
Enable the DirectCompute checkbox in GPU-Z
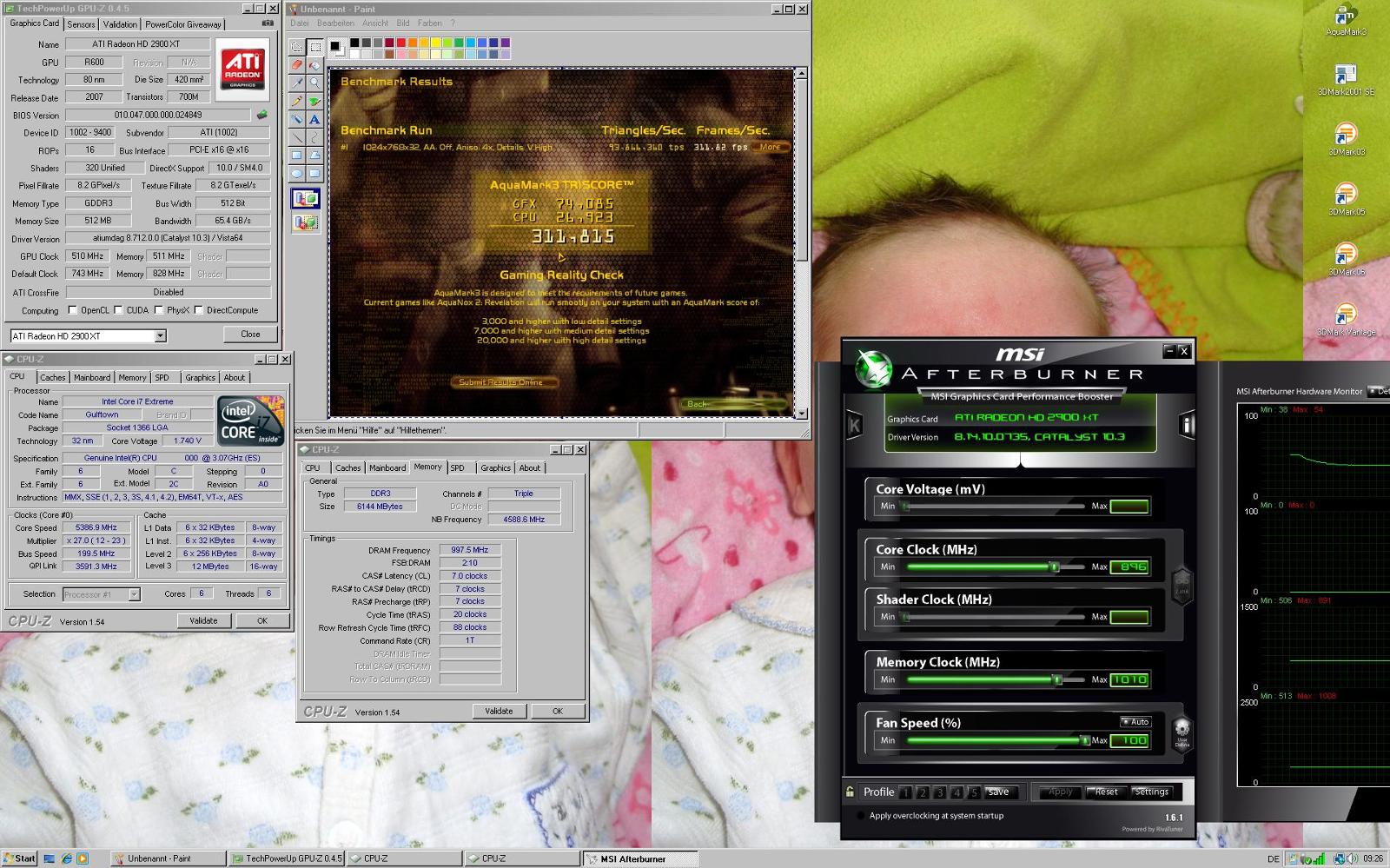tap(199, 309)
